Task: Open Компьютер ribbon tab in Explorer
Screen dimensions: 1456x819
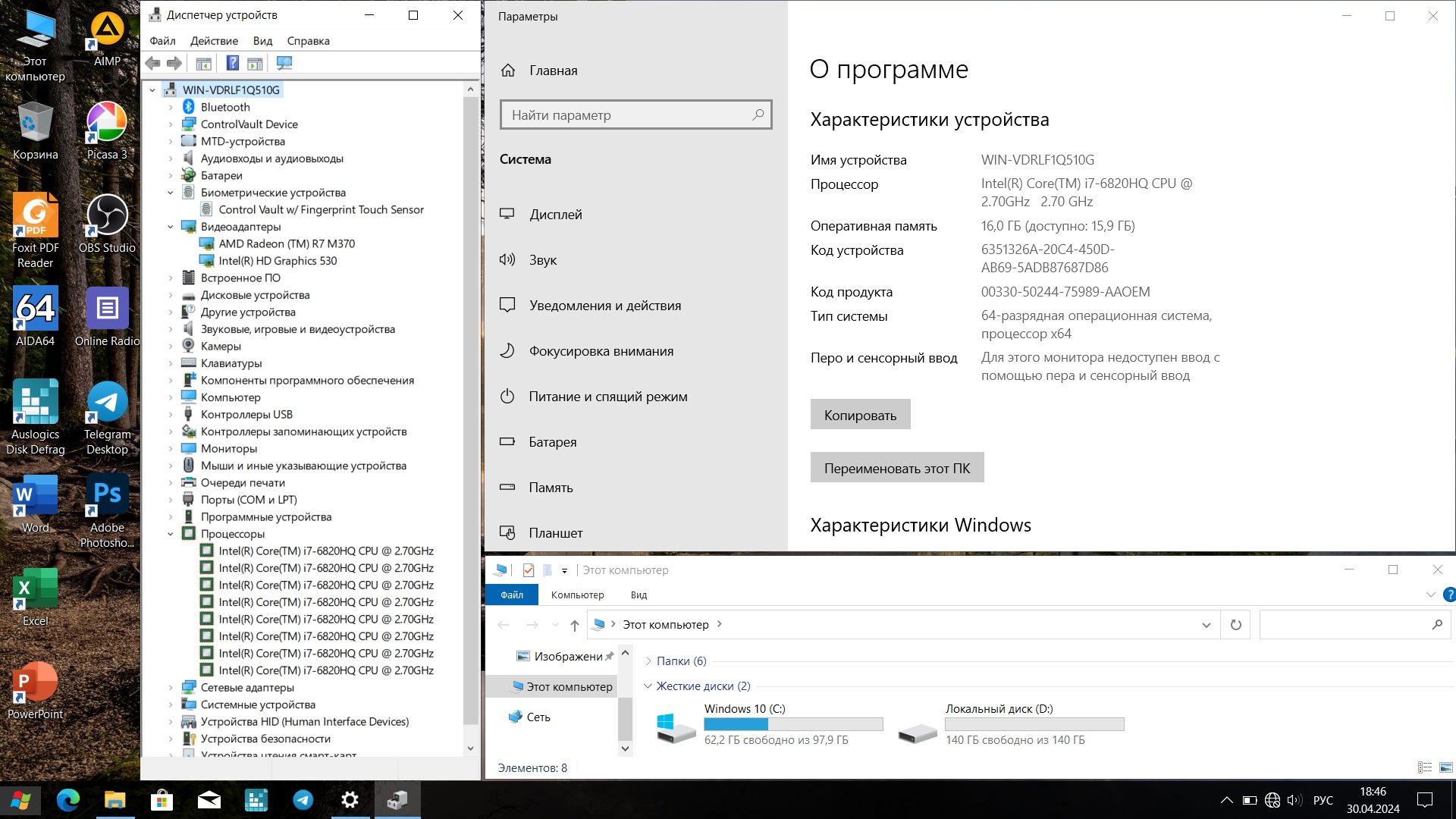Action: coord(577,595)
